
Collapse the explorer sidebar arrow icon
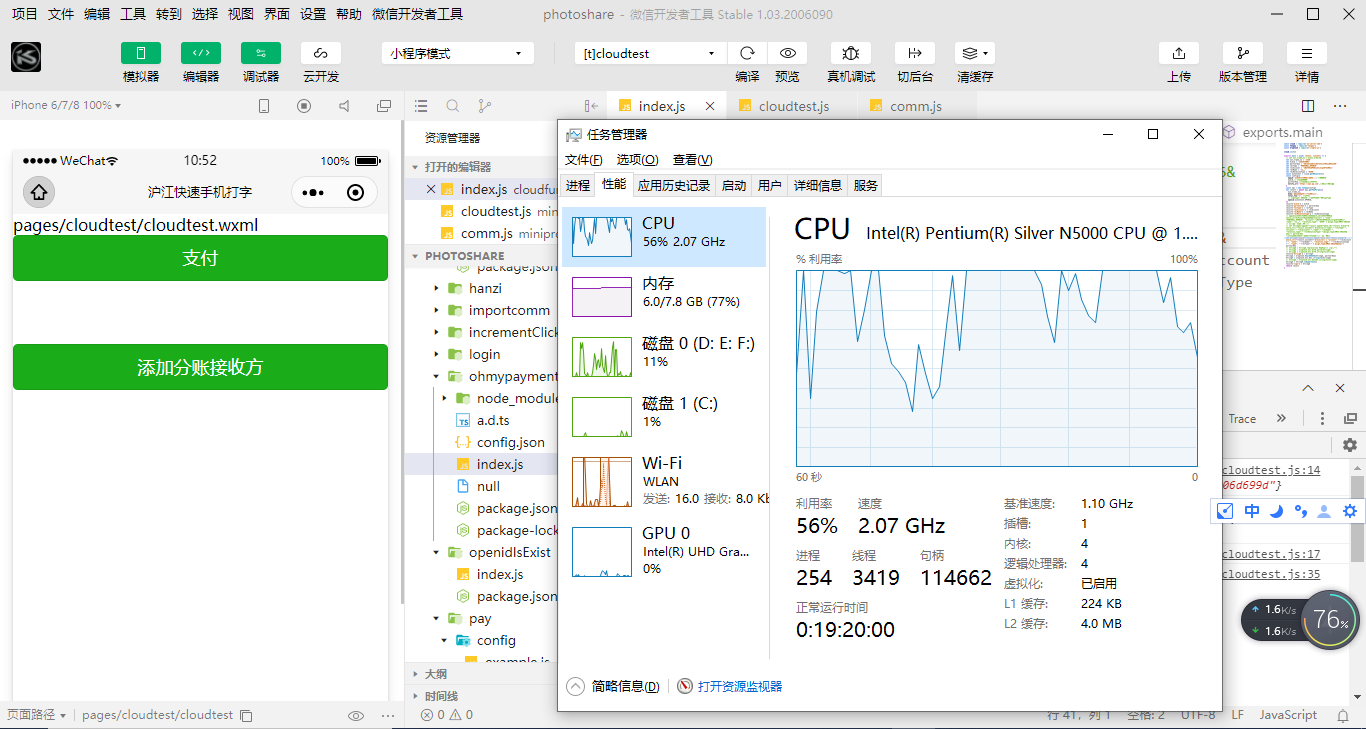coord(591,106)
